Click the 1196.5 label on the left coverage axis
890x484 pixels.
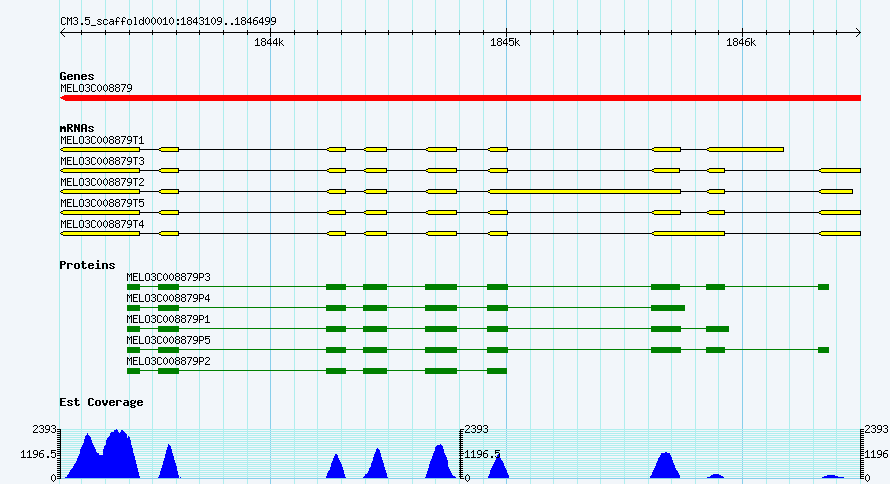pos(39,454)
